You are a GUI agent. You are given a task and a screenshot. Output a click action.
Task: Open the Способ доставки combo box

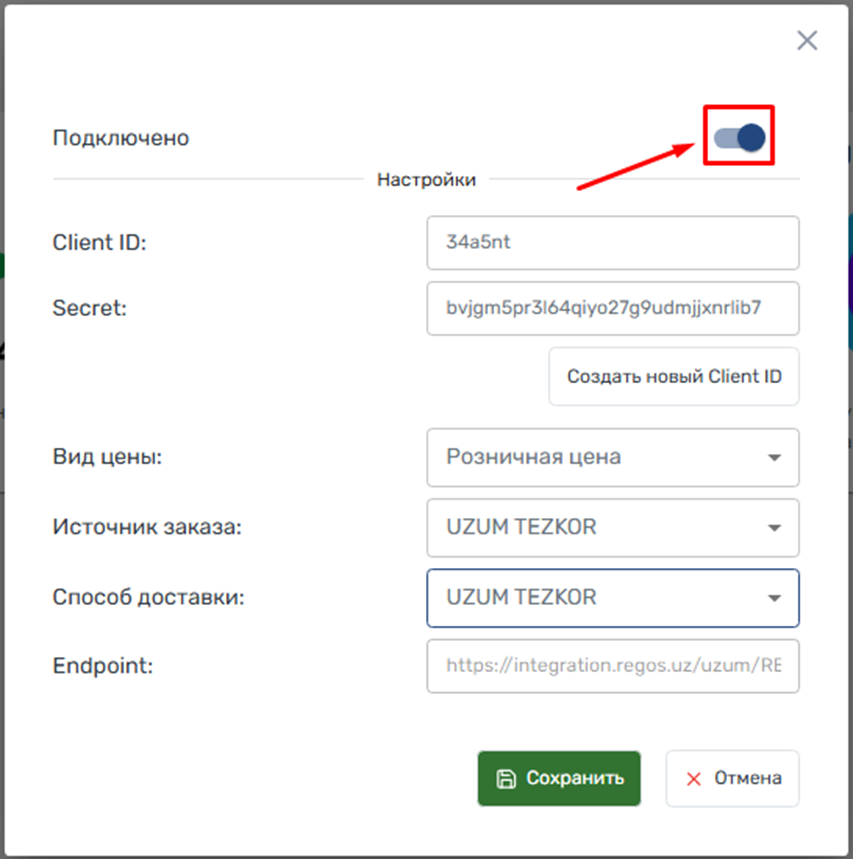click(x=612, y=598)
